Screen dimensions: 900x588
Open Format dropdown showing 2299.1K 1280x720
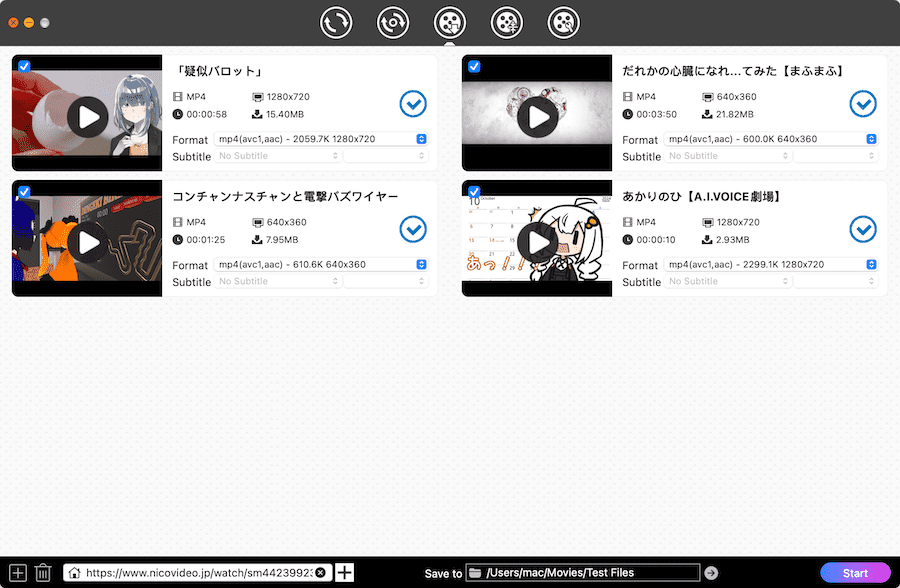tap(771, 264)
